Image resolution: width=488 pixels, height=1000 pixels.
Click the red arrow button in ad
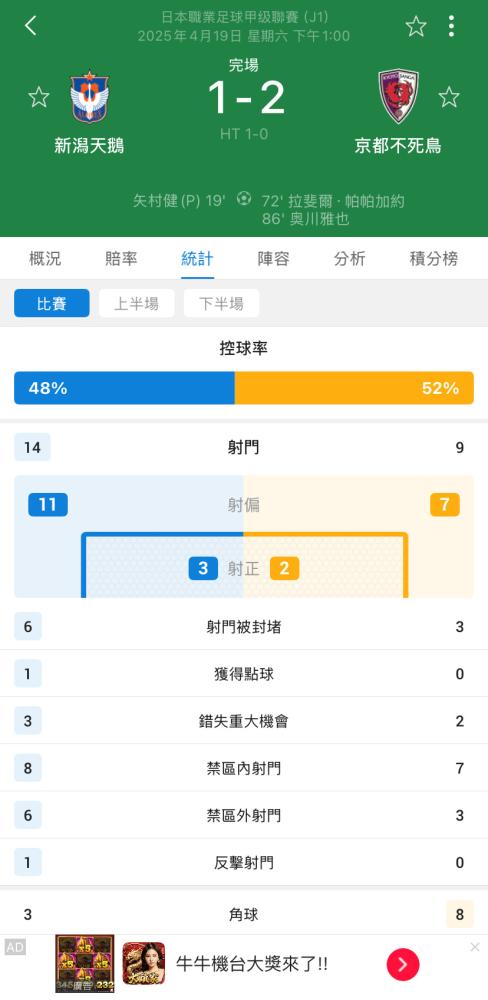point(403,964)
